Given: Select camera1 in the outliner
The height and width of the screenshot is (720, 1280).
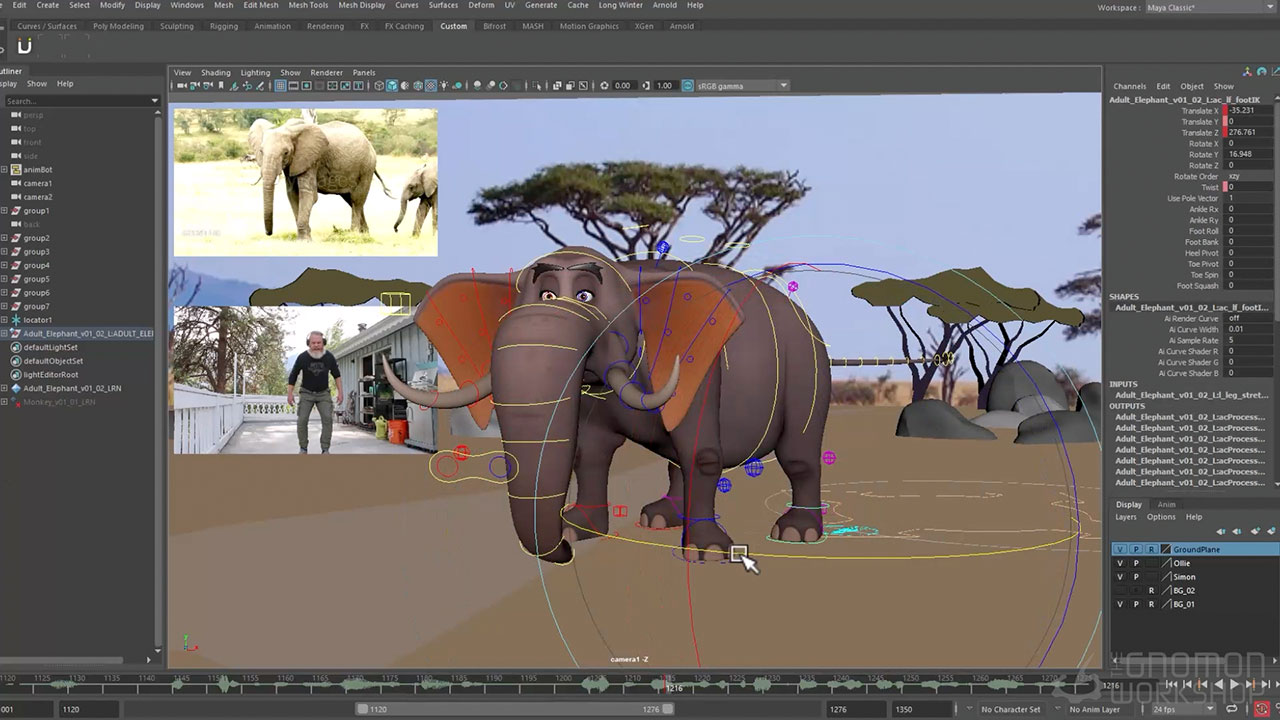Looking at the screenshot, I should (38, 184).
